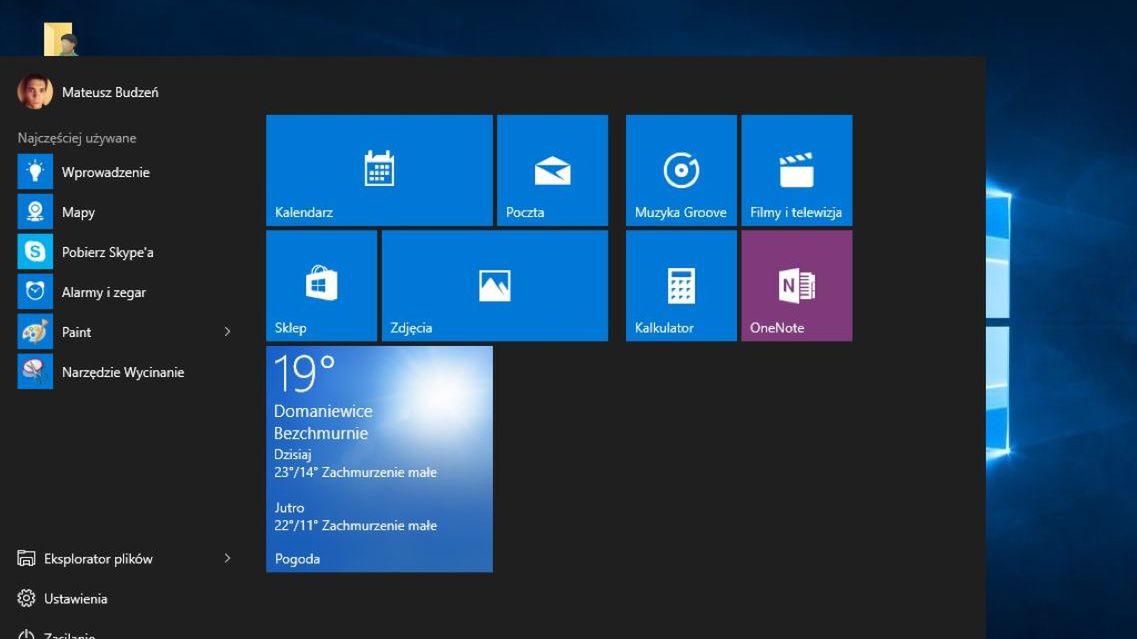Click the Eksplorator plików icon

26,558
